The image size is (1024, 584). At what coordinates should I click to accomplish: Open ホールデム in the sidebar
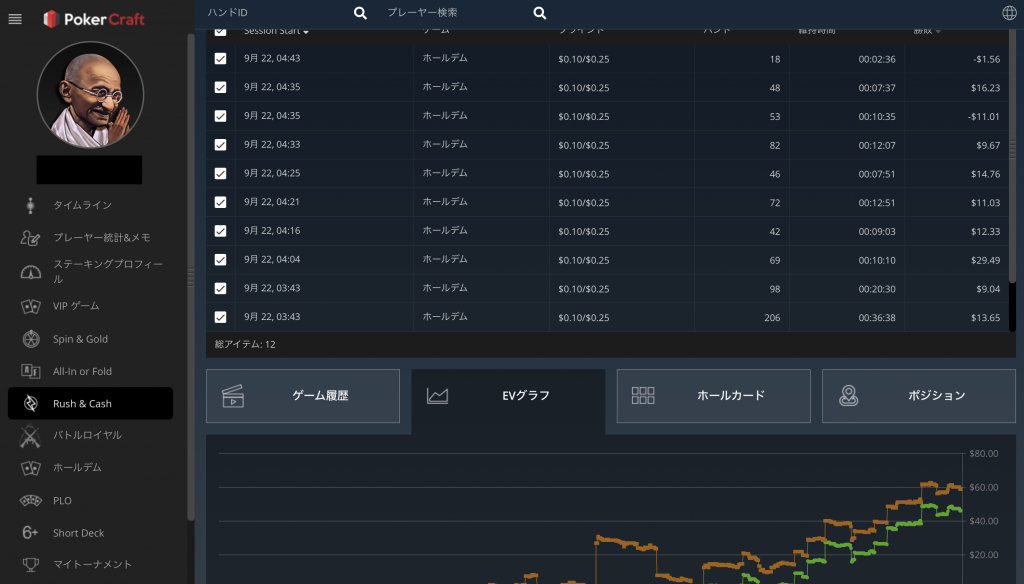pyautogui.click(x=77, y=468)
